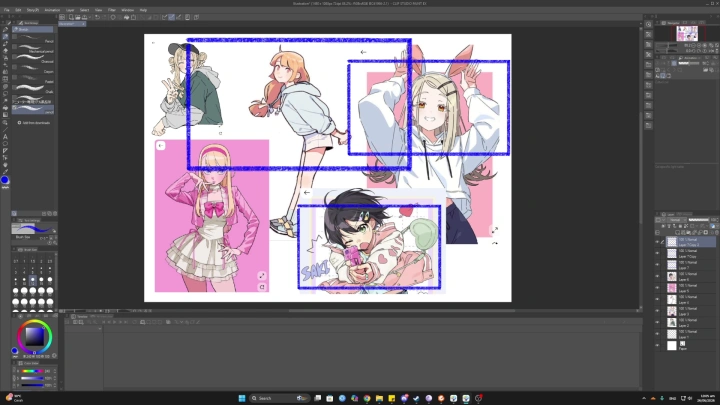This screenshot has height=405, width=720.
Task: Click Windows Start button on taskbar
Action: [x=242, y=398]
